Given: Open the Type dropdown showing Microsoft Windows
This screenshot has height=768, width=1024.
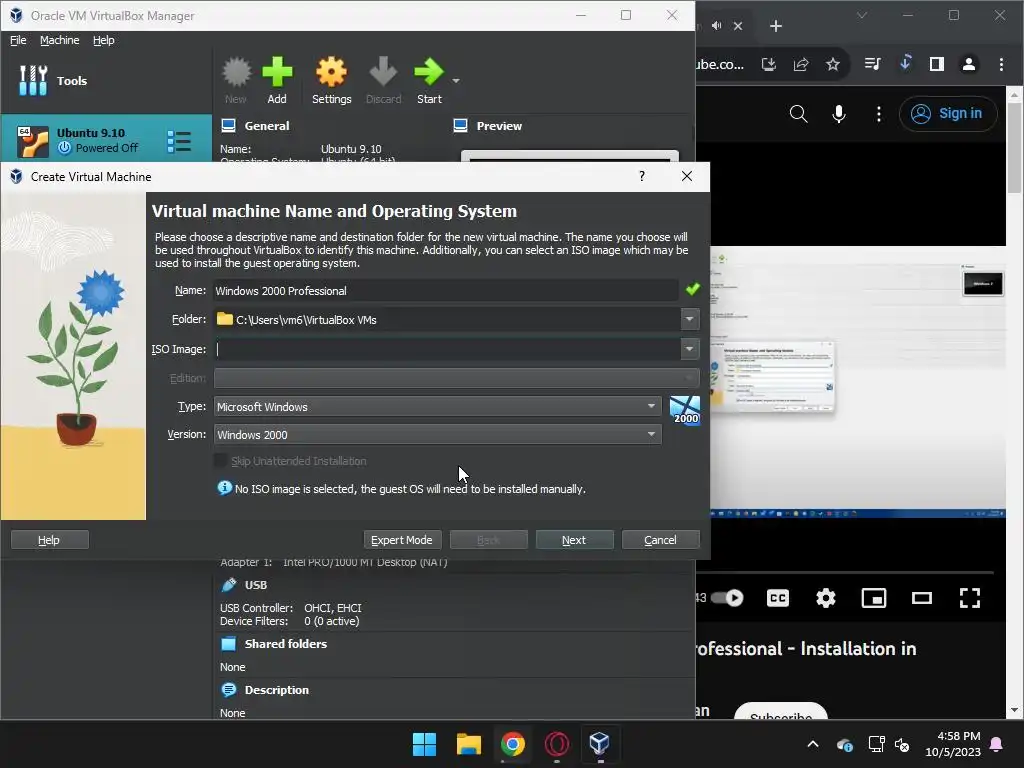Looking at the screenshot, I should pyautogui.click(x=437, y=406).
